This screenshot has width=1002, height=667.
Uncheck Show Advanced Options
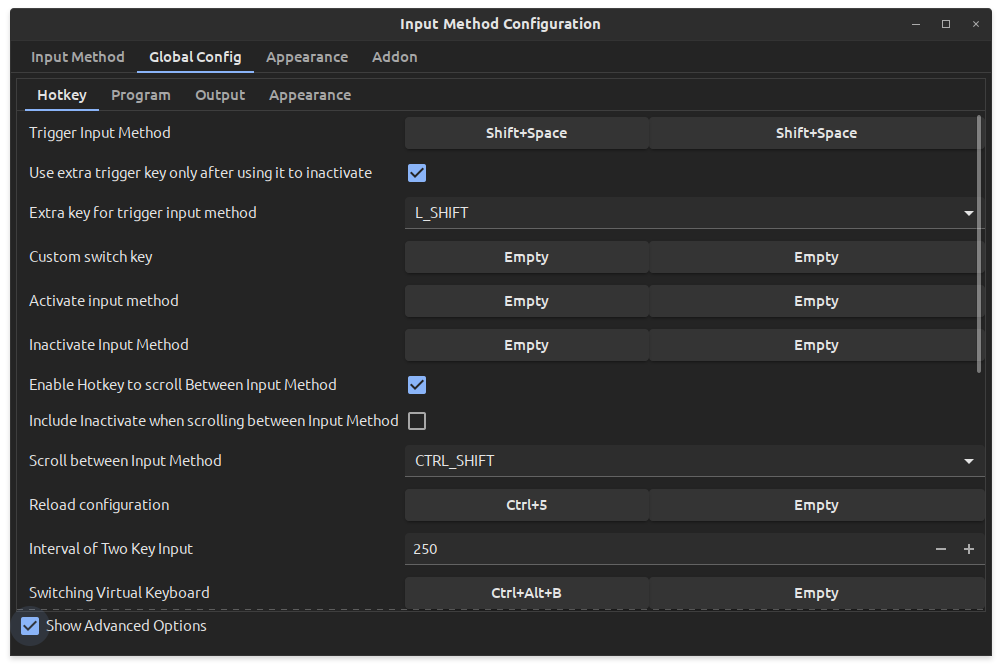pos(30,626)
